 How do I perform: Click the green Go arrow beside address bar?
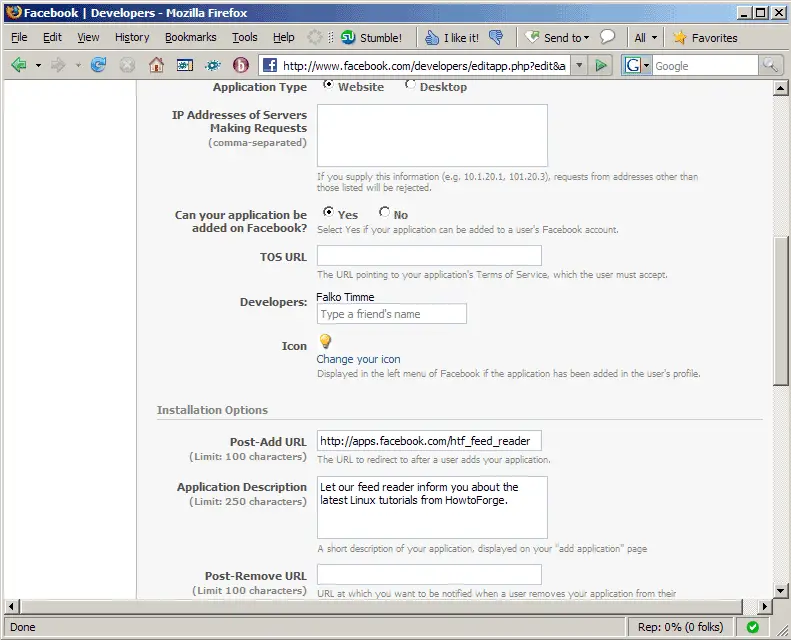[x=601, y=65]
